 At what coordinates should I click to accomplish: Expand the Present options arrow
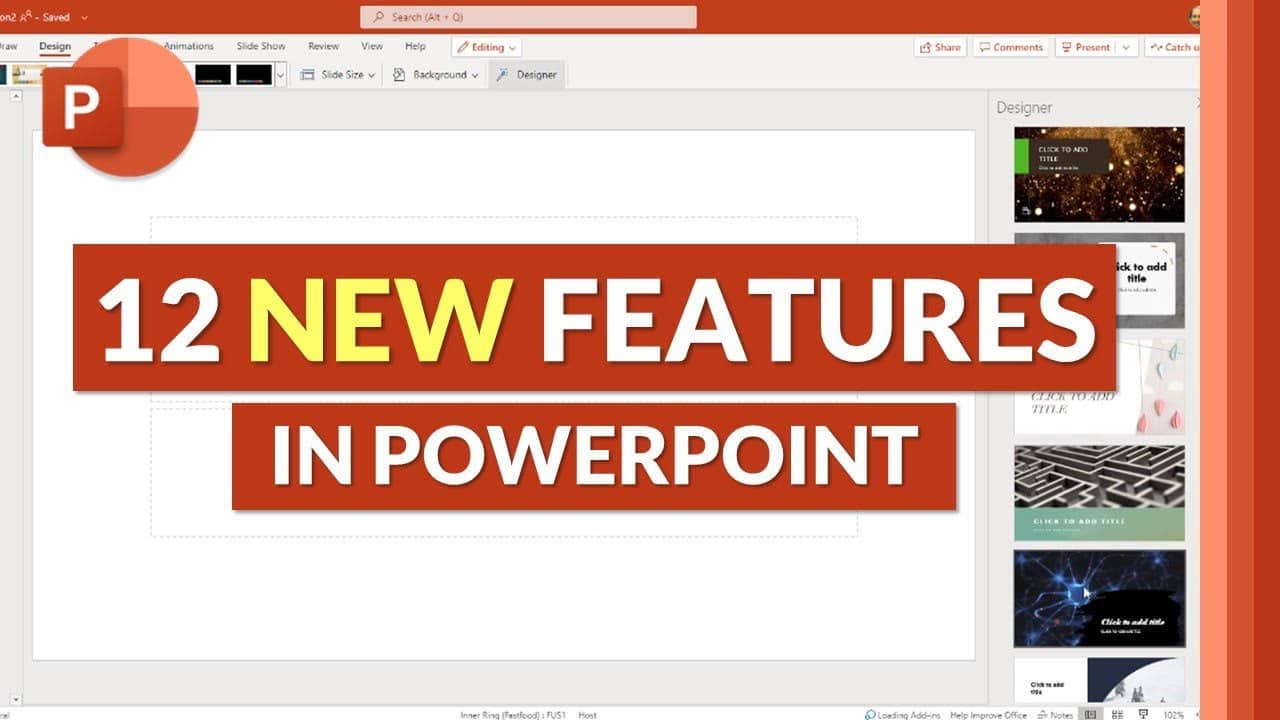coord(1127,47)
